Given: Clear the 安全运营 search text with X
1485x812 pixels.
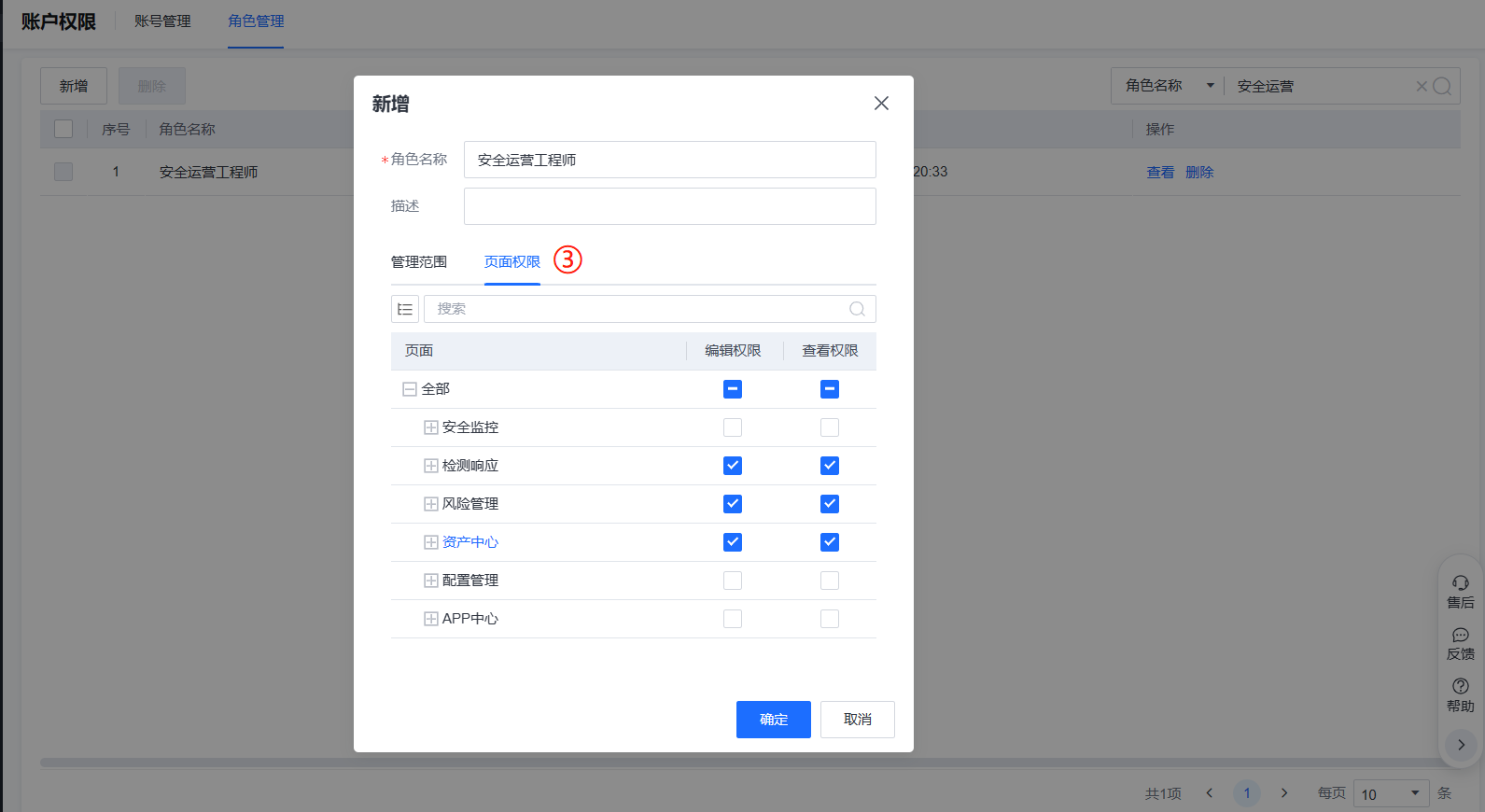Looking at the screenshot, I should (1422, 87).
